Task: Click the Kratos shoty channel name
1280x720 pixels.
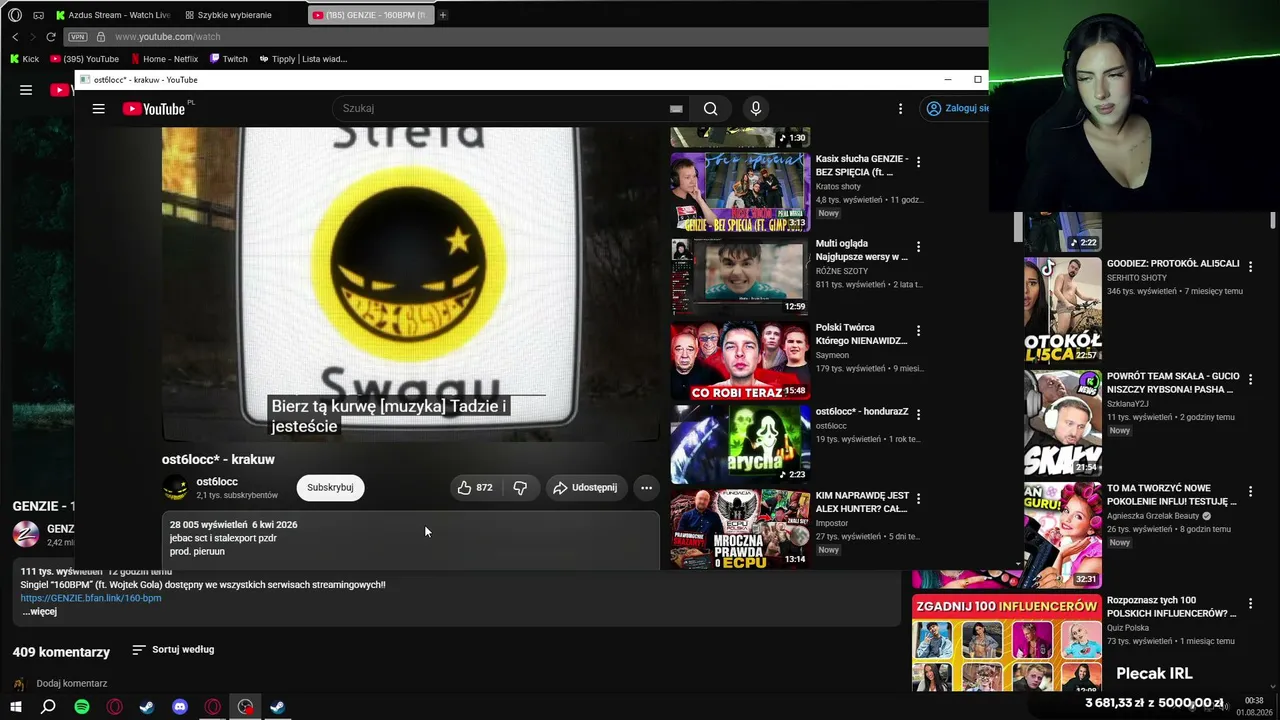Action: [x=838, y=187]
